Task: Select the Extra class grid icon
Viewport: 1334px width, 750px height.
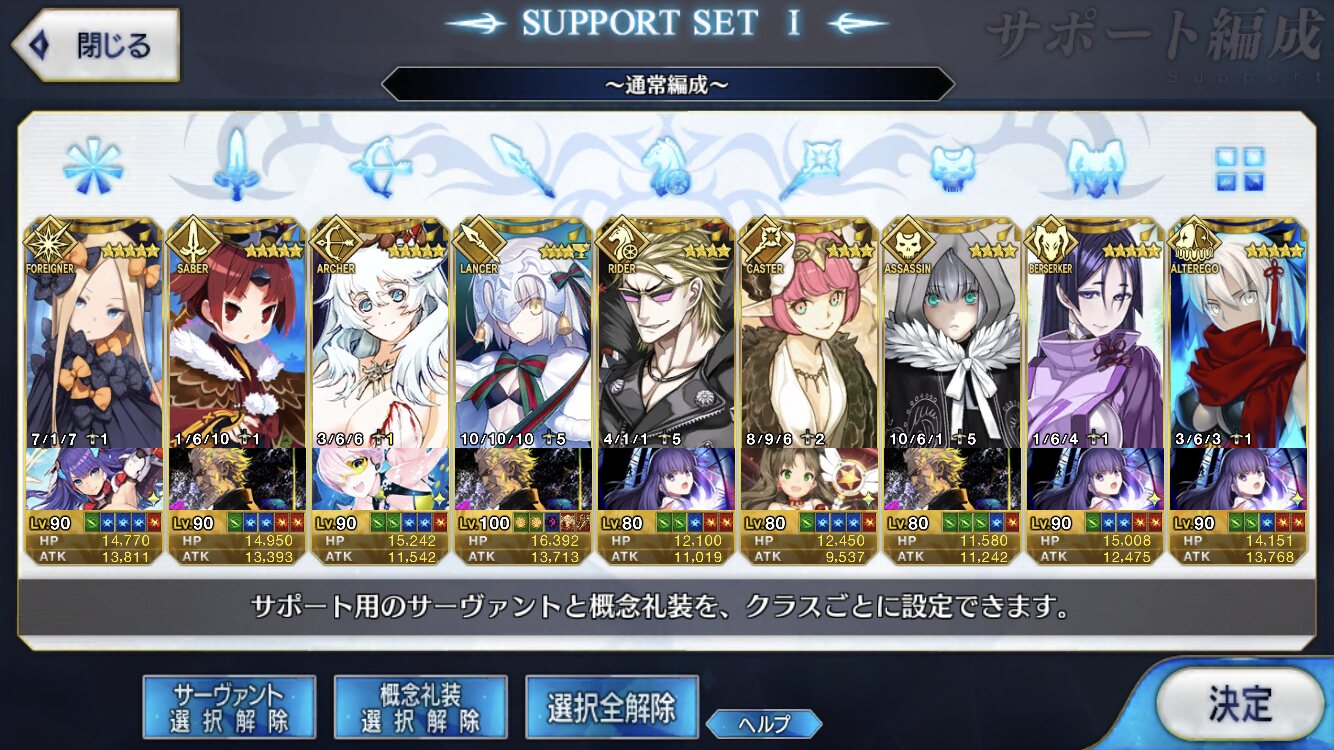Action: click(1239, 168)
